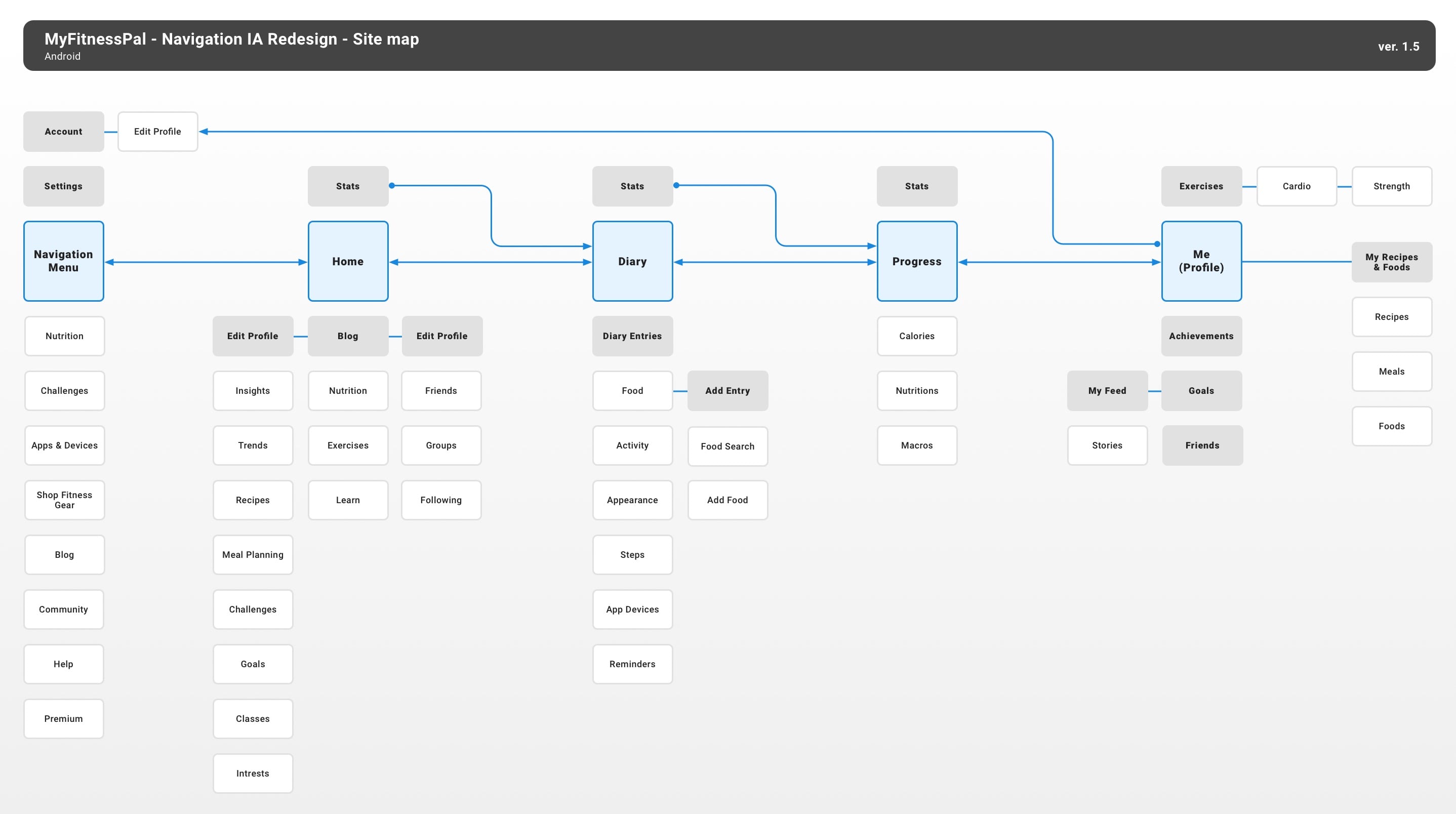Select the Diary main node
This screenshot has width=1456, height=814.
point(632,261)
